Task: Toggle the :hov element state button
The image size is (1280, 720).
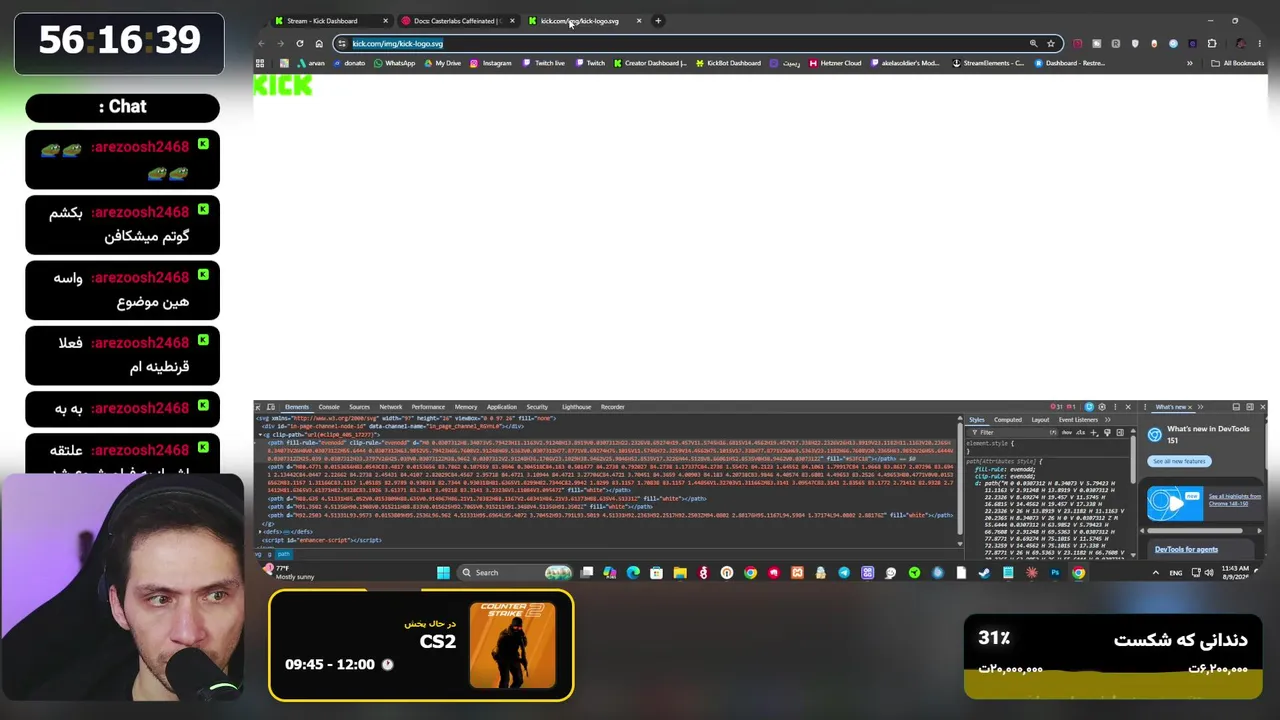Action: pos(1069,433)
